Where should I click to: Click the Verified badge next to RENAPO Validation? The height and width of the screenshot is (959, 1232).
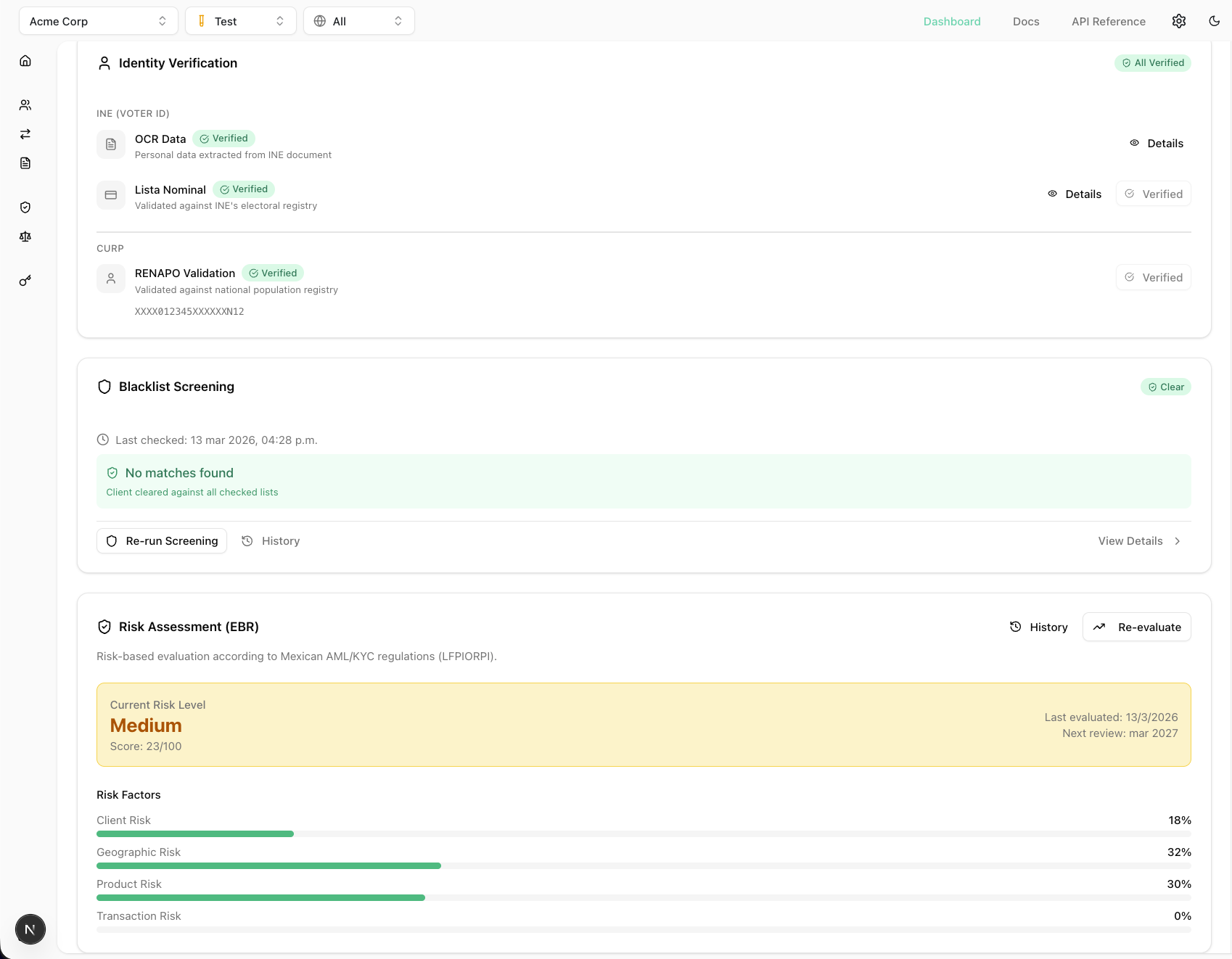(273, 273)
